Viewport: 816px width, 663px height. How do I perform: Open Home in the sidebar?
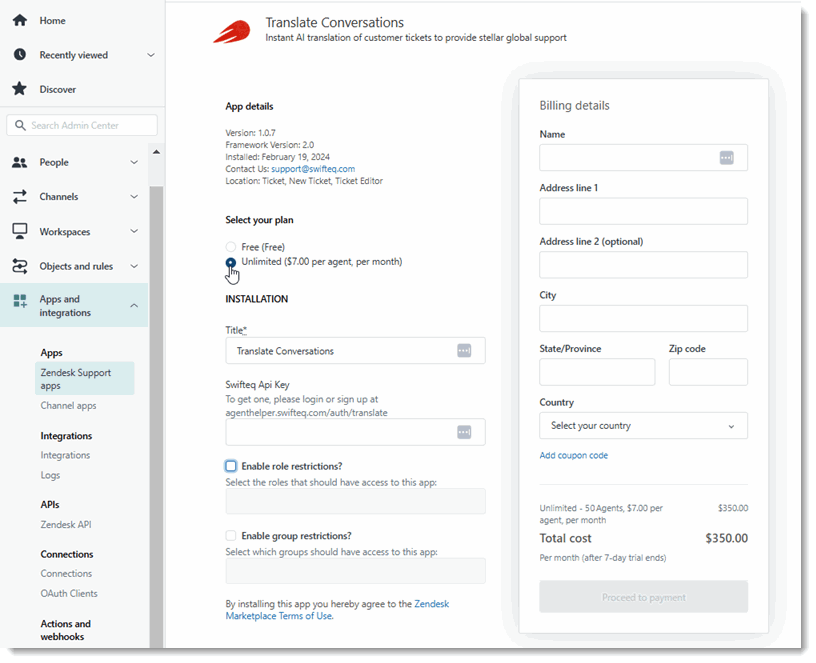(x=52, y=20)
